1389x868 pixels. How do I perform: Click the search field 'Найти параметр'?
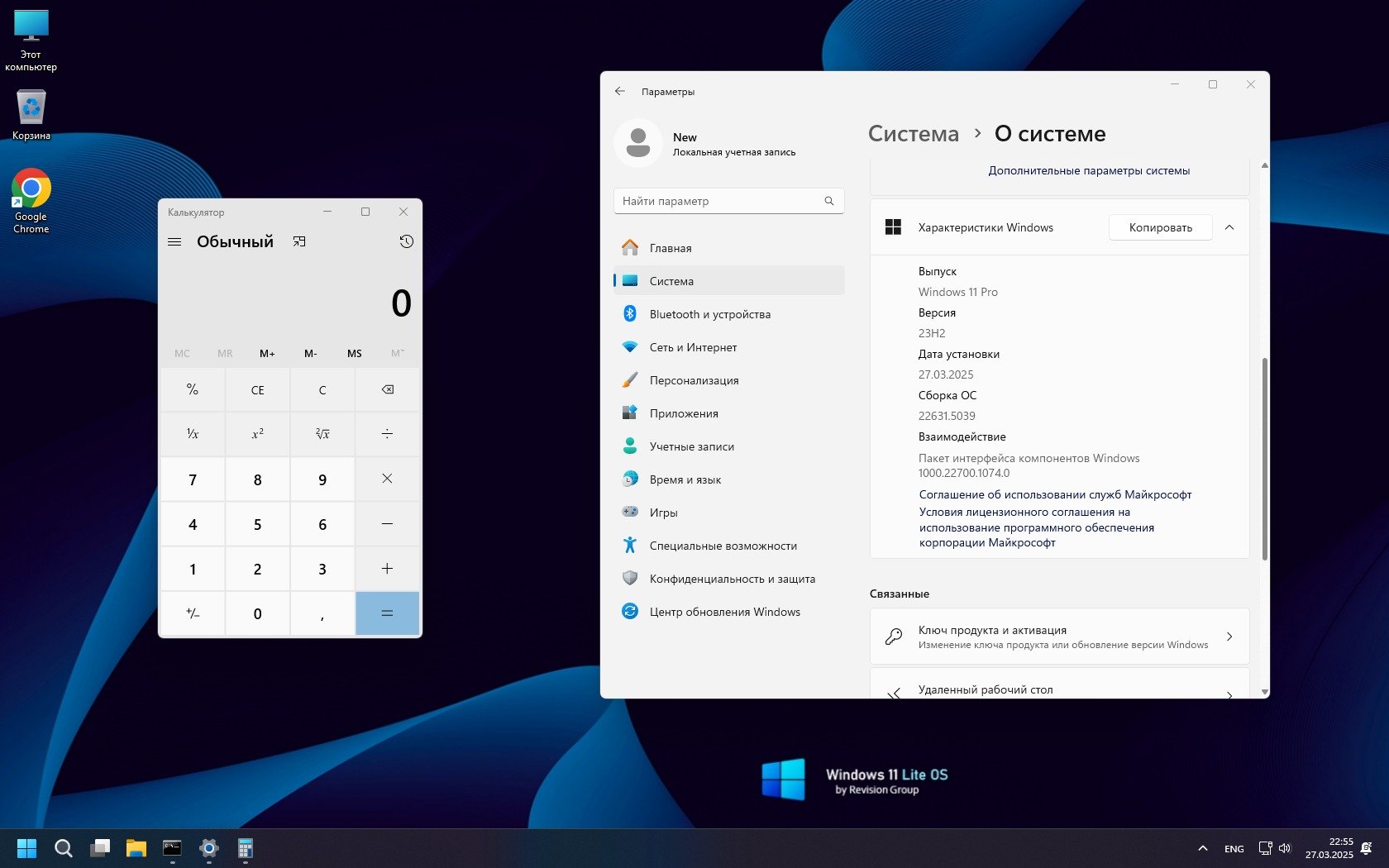(728, 201)
